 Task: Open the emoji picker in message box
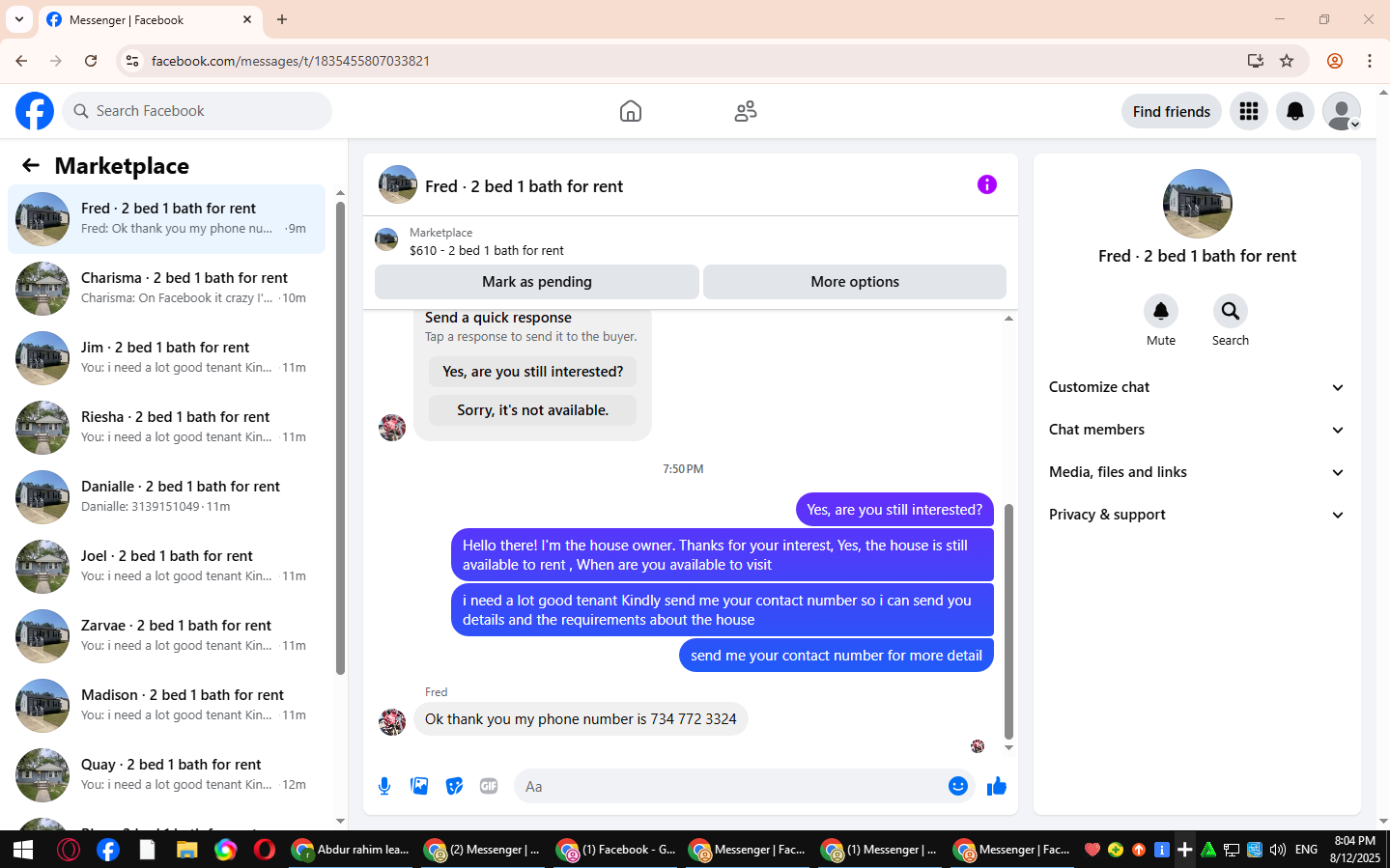click(957, 786)
